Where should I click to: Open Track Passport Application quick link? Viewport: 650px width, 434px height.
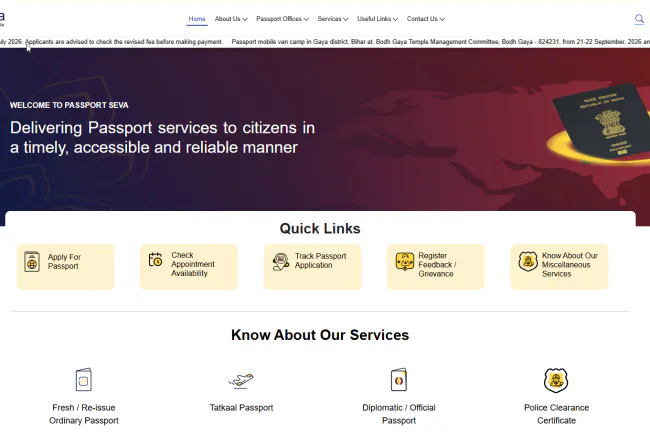pos(313,267)
